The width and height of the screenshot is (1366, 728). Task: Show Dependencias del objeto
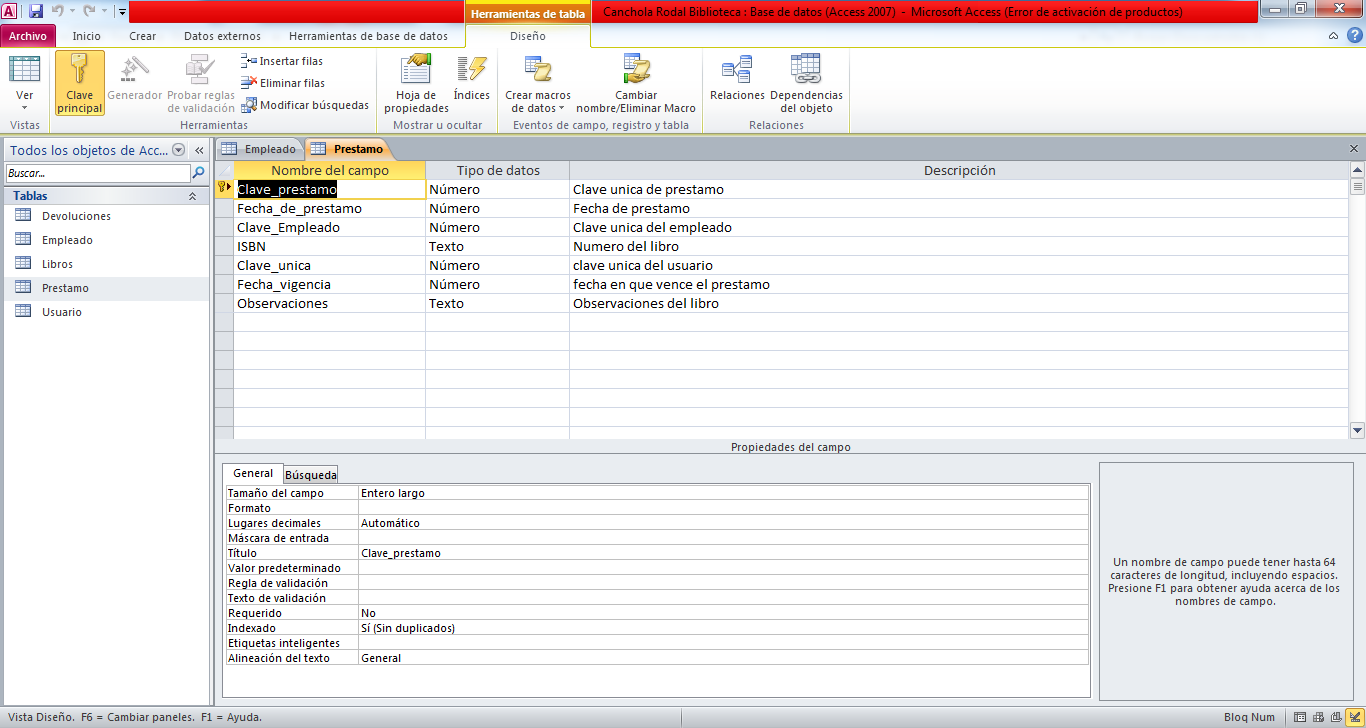click(806, 84)
